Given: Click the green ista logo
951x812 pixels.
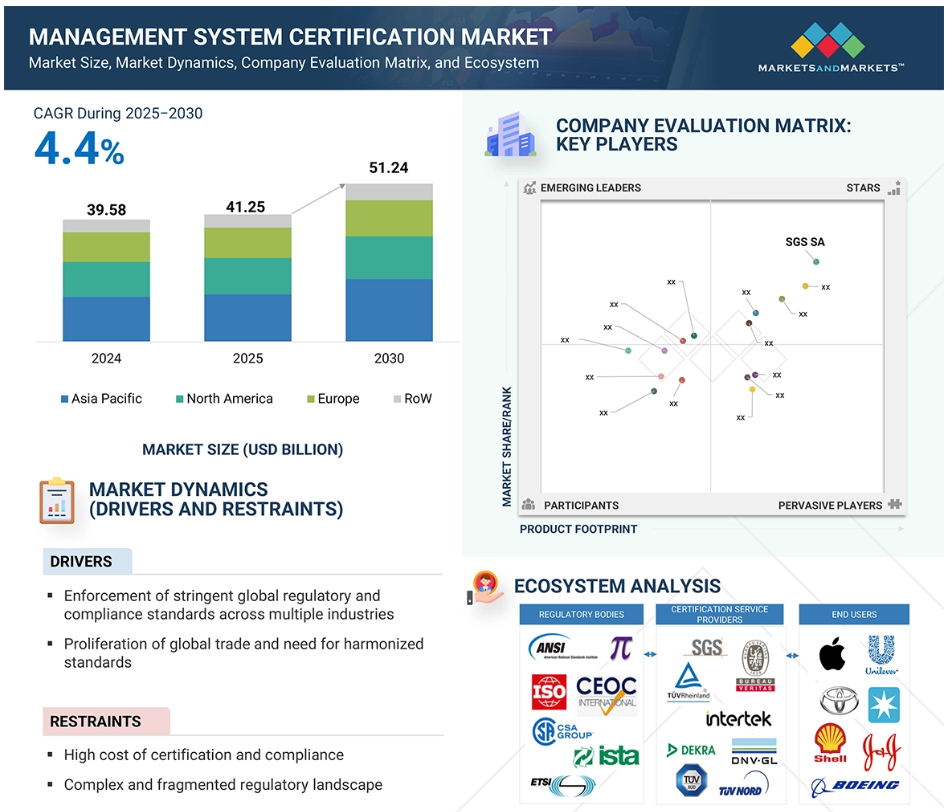Looking at the screenshot, I should coord(607,756).
